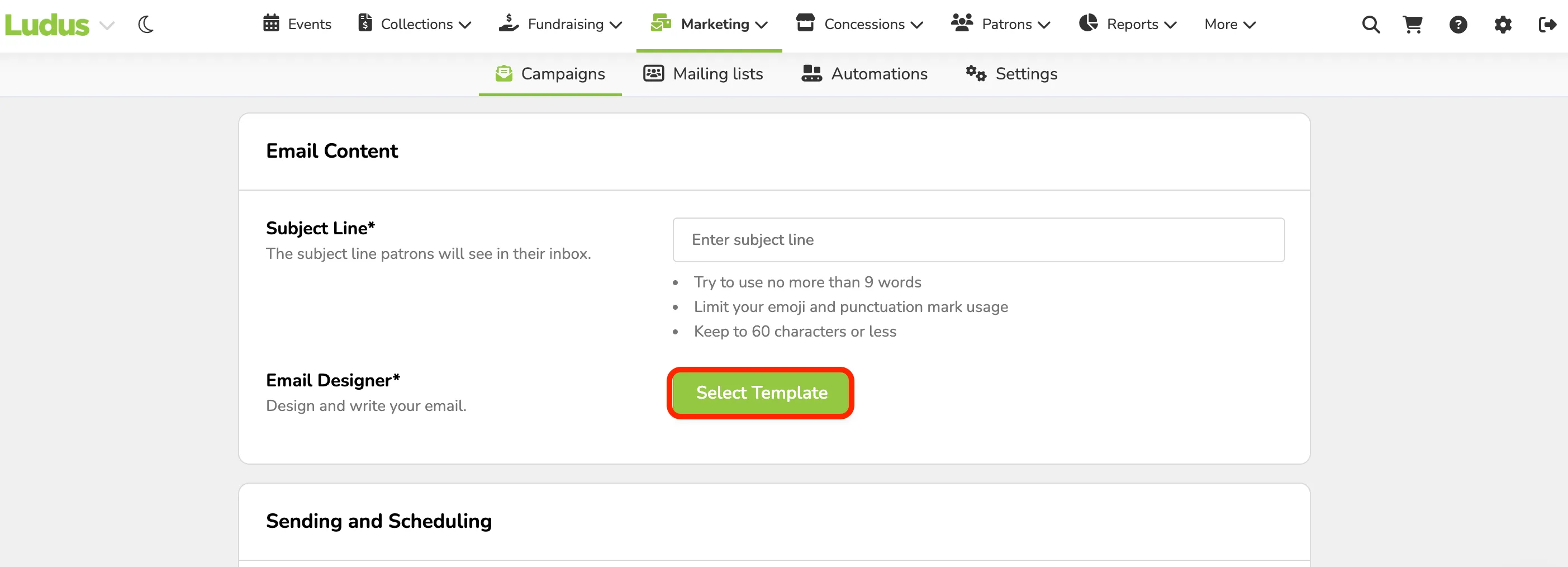Open the Settings sub-tab
The width and height of the screenshot is (1568, 567).
(1011, 74)
